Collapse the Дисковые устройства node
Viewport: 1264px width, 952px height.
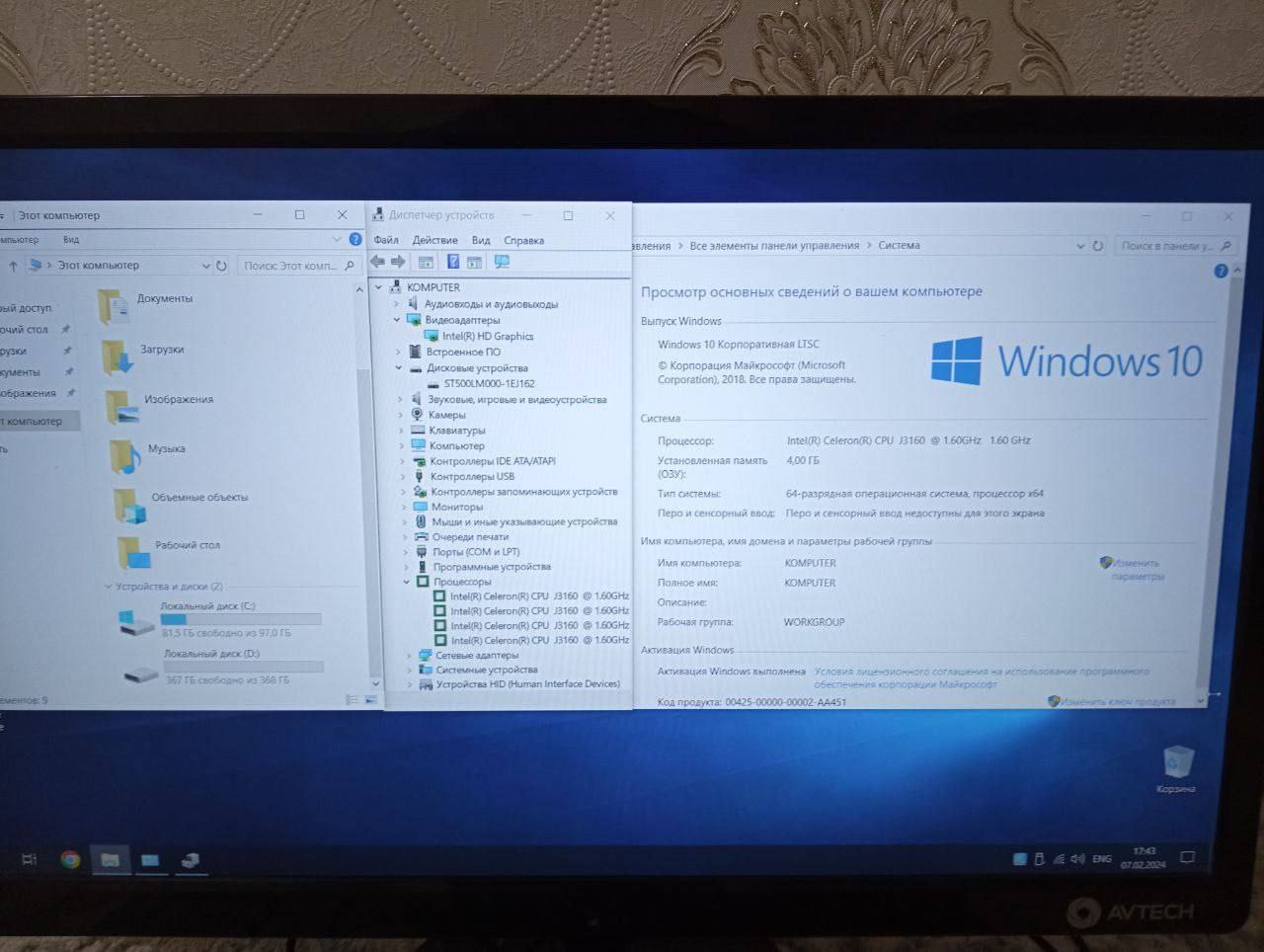click(399, 367)
